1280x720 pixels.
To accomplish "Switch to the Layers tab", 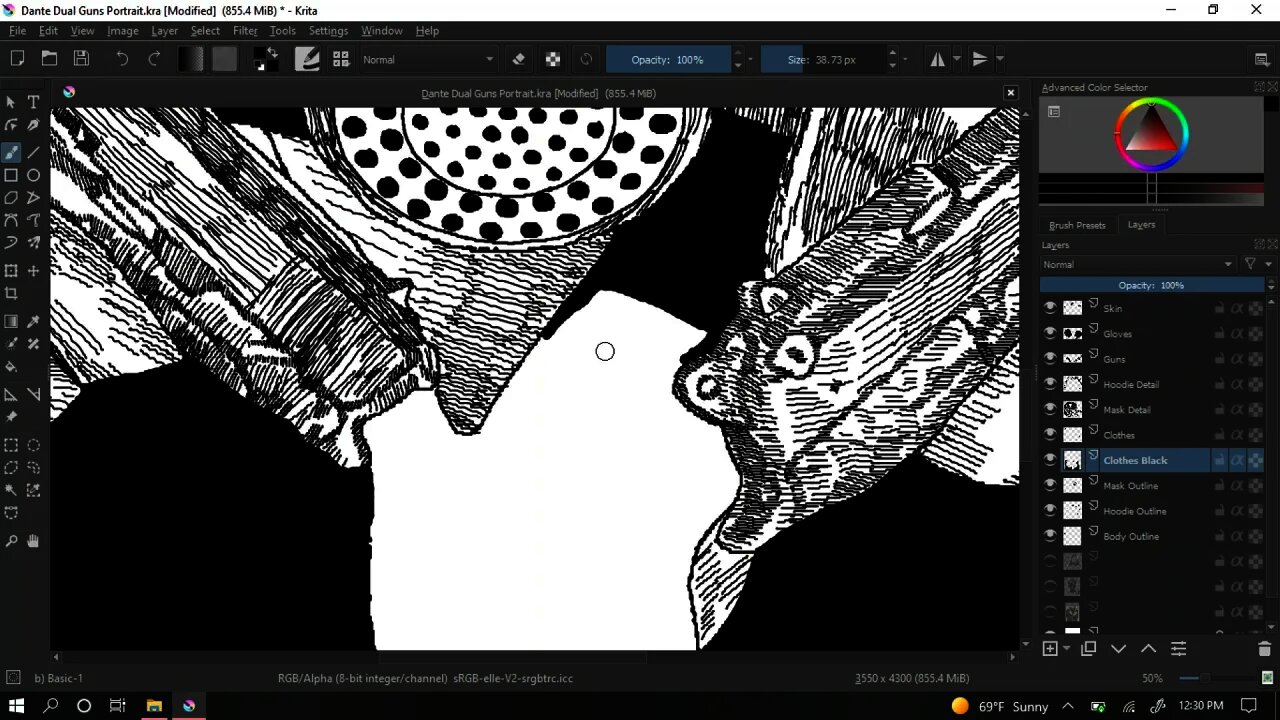I will pos(1141,225).
